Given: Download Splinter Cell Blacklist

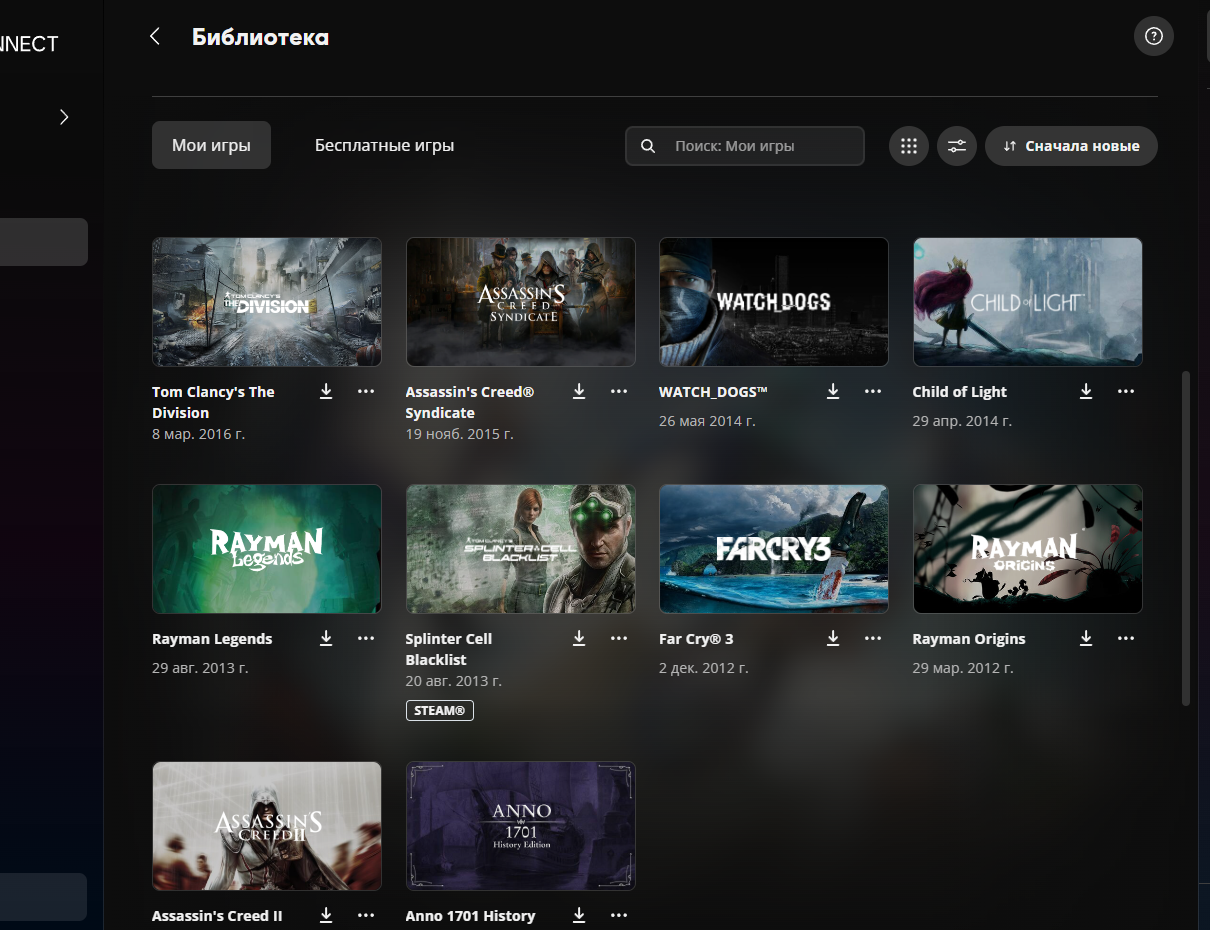Looking at the screenshot, I should tap(579, 638).
